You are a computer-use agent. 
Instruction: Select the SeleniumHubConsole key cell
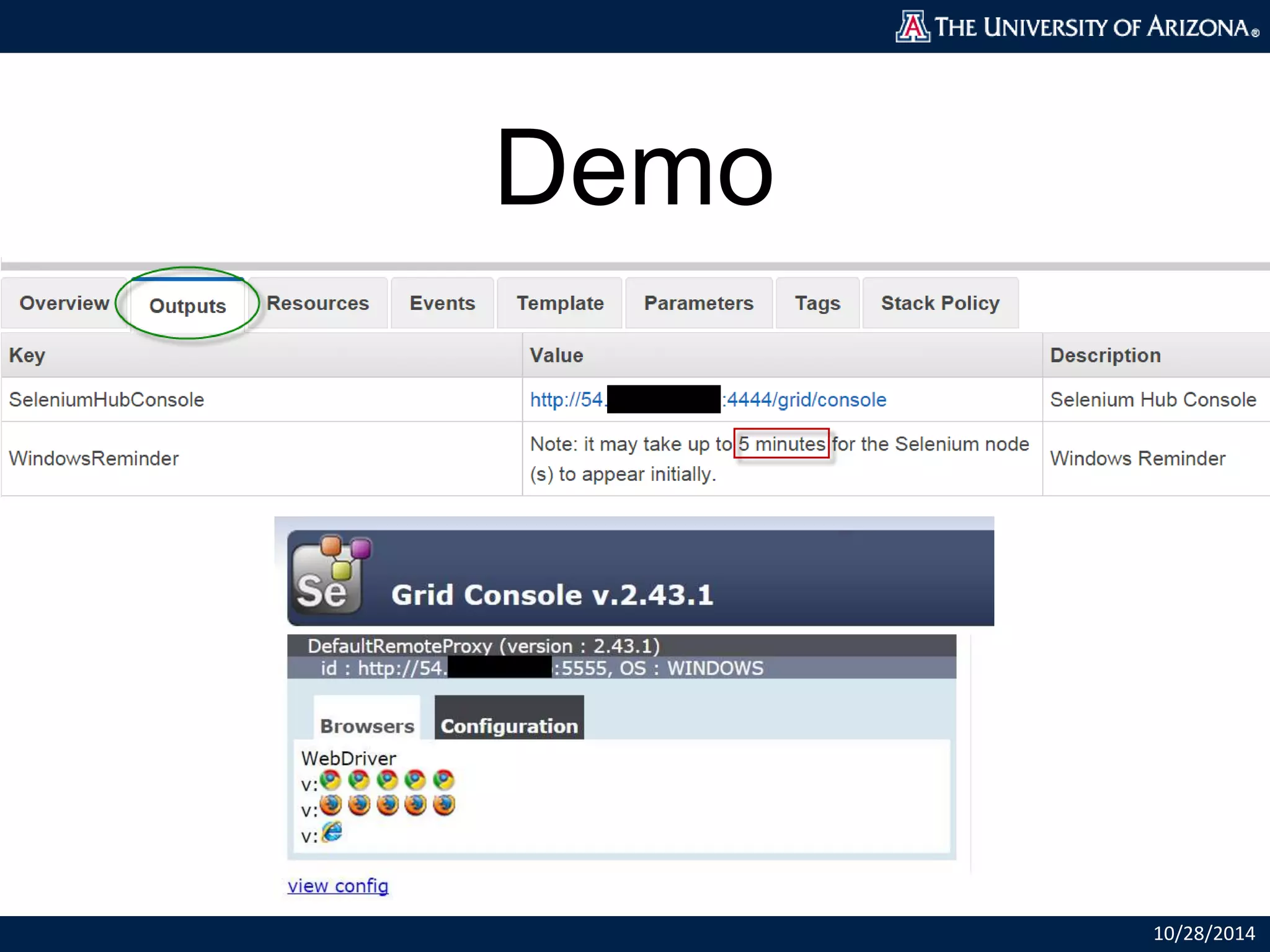(262, 400)
